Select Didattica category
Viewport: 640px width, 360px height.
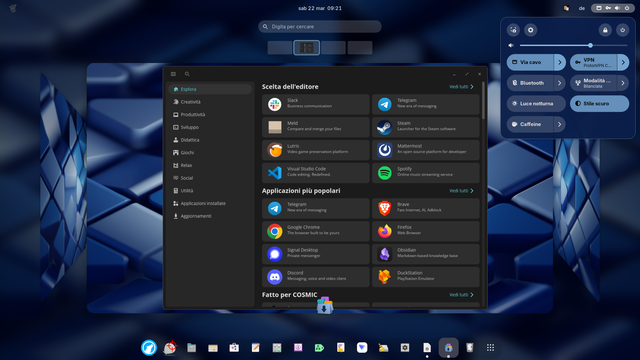tap(210, 140)
